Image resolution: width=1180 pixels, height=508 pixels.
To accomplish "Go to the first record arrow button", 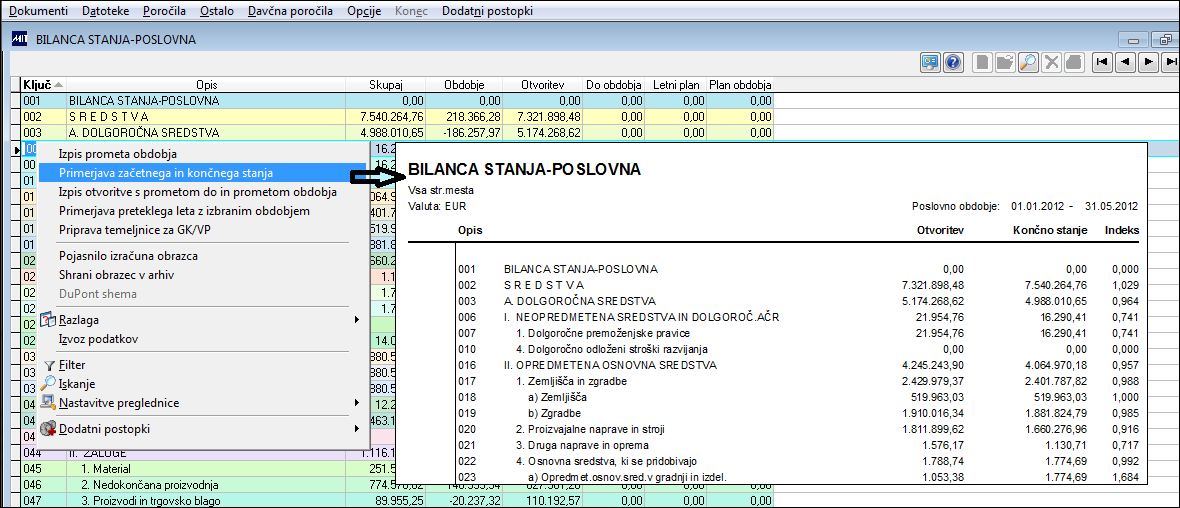I will pyautogui.click(x=1102, y=62).
